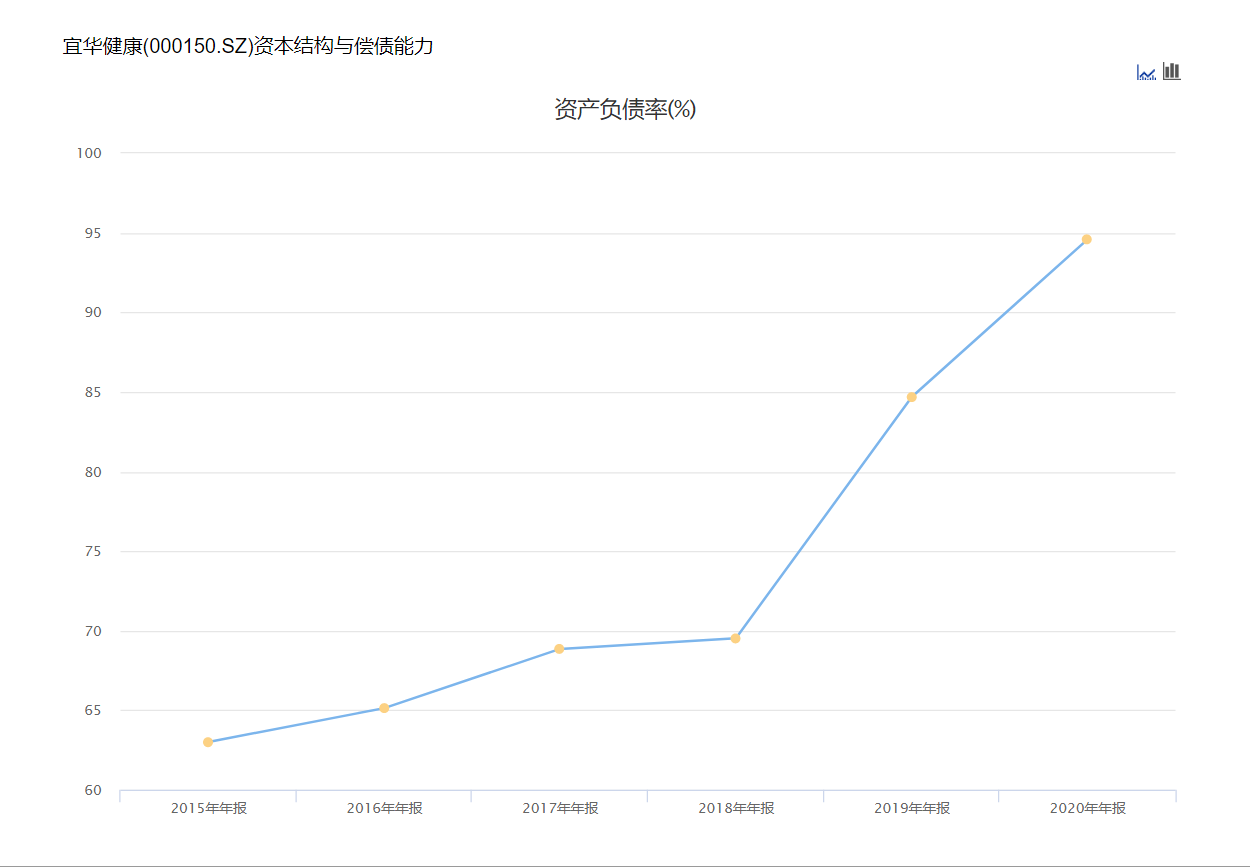Switch chart to bar view icon

pyautogui.click(x=1172, y=72)
